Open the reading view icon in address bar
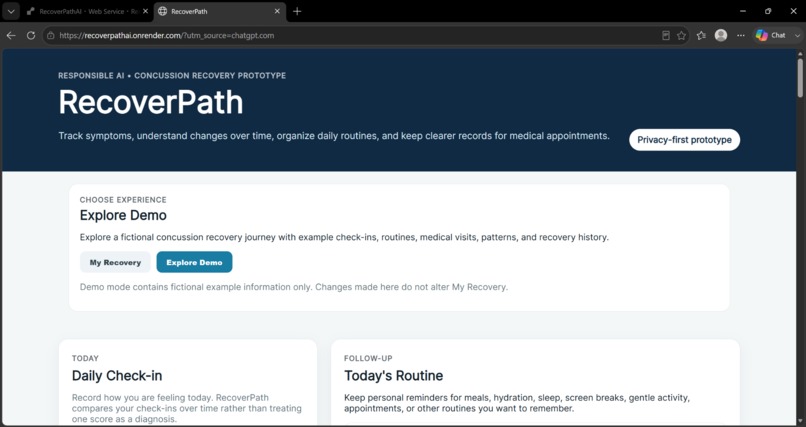Screen dimensions: 806x427 point(666,35)
